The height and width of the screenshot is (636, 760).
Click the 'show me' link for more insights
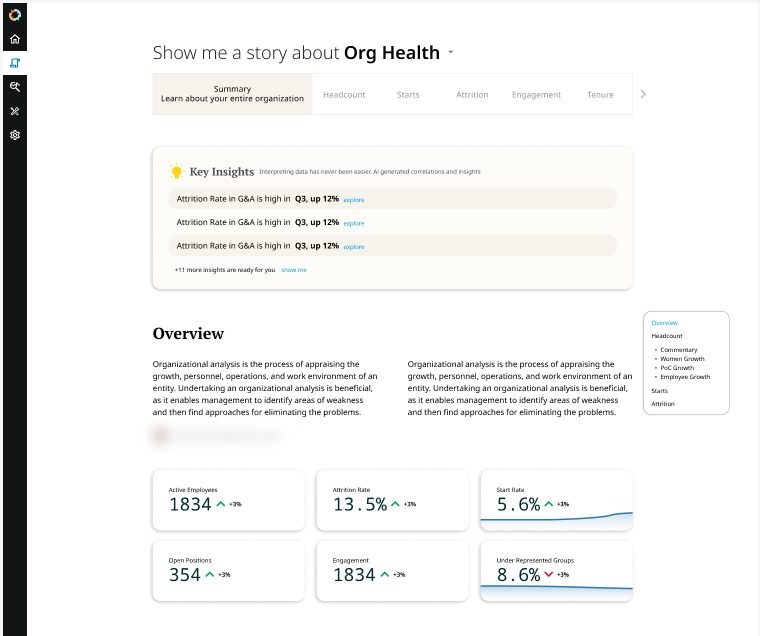coord(294,270)
